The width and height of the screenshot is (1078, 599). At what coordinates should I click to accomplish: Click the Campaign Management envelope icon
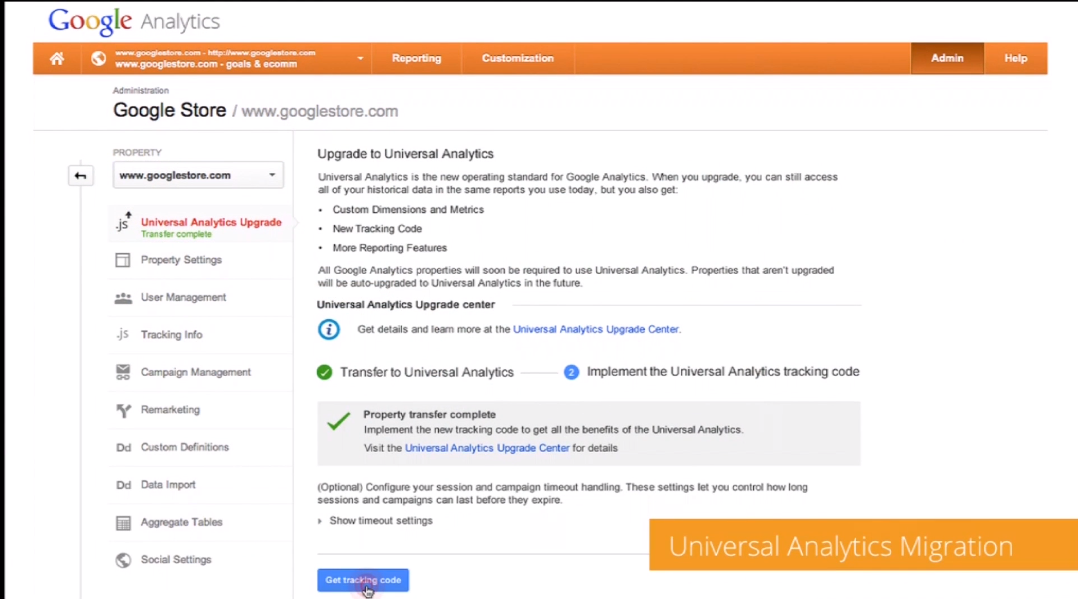[x=123, y=372]
